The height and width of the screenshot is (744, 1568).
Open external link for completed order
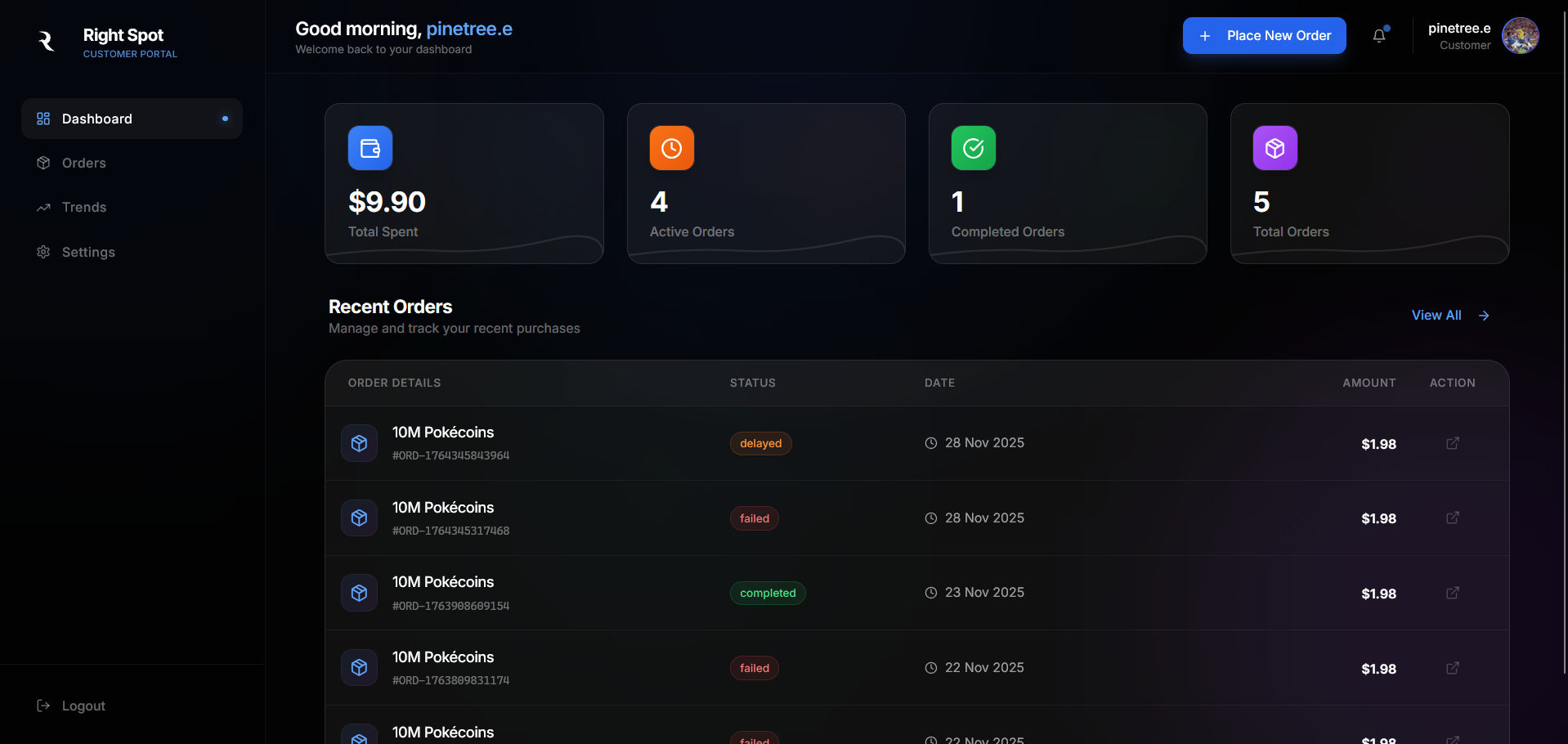[1453, 593]
